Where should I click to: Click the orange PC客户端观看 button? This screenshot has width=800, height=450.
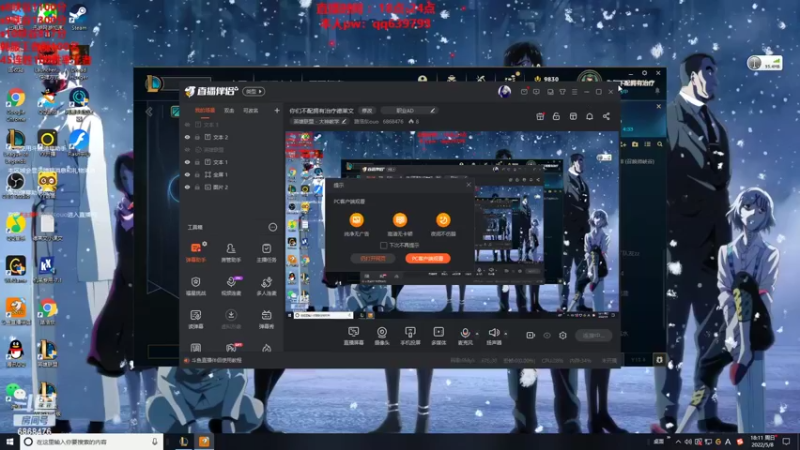click(428, 259)
